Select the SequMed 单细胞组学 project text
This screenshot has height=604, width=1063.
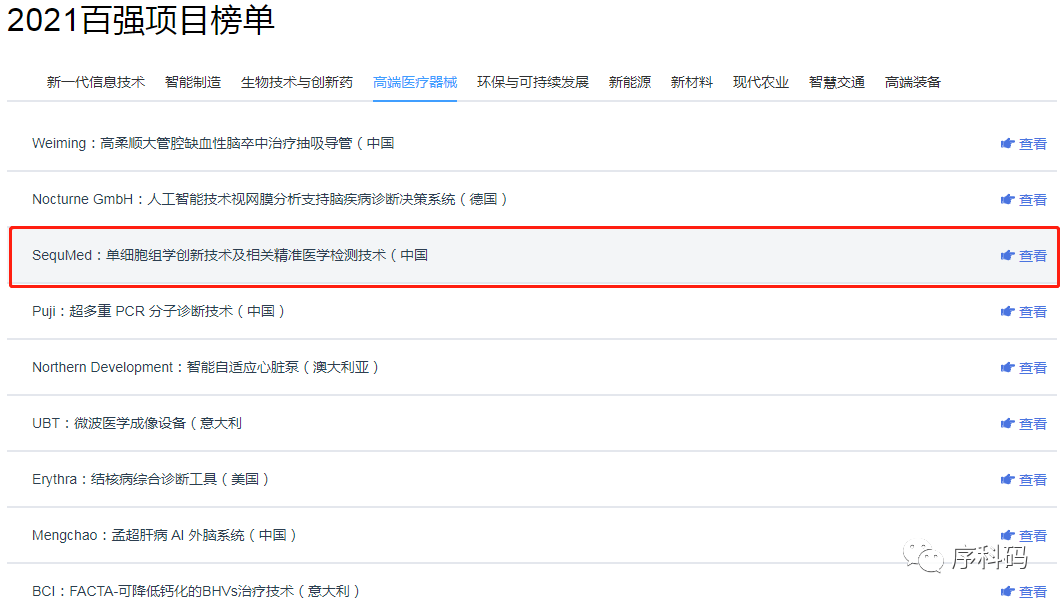[x=230, y=255]
